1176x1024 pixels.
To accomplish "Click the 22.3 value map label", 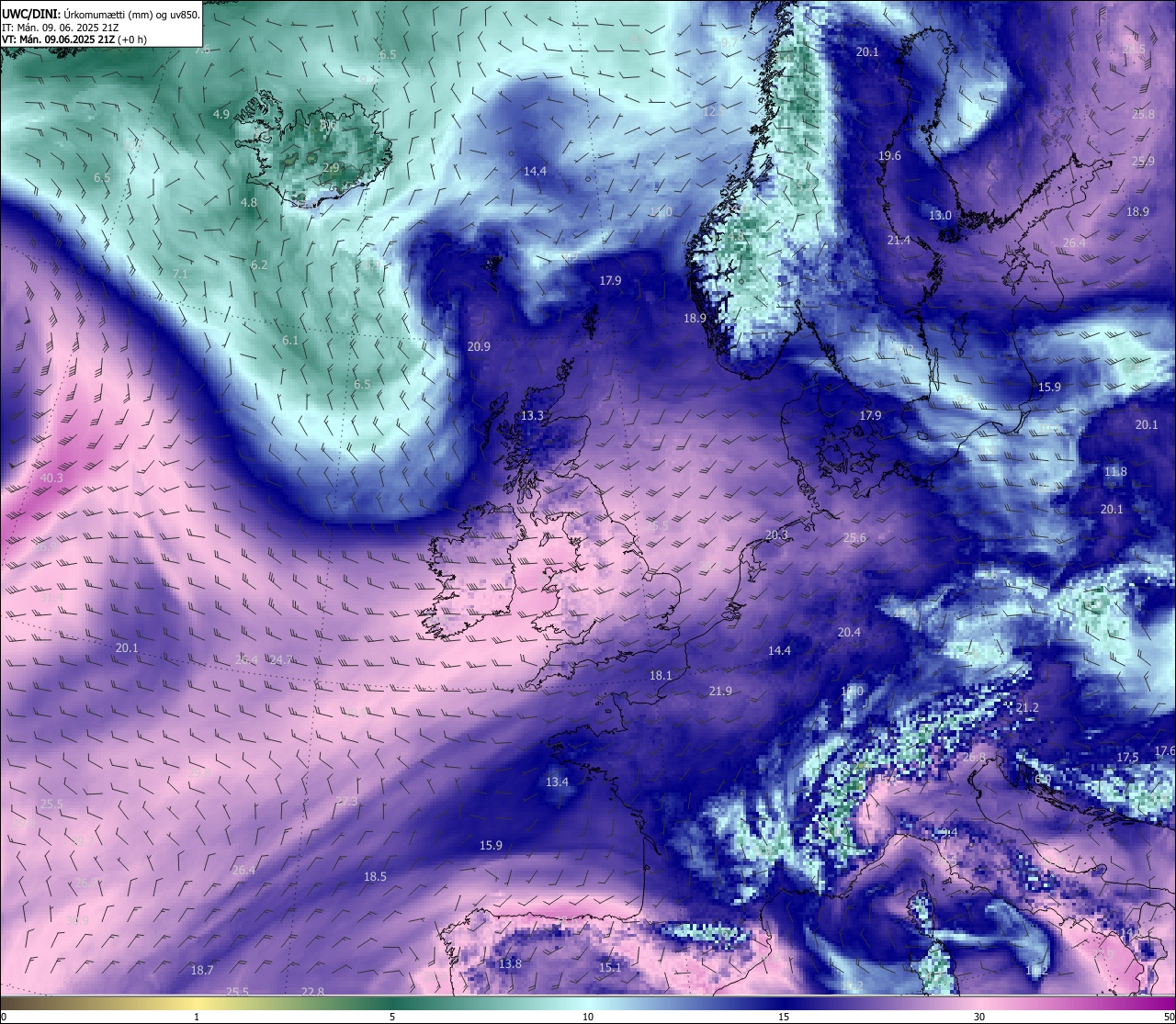I will 346,802.
